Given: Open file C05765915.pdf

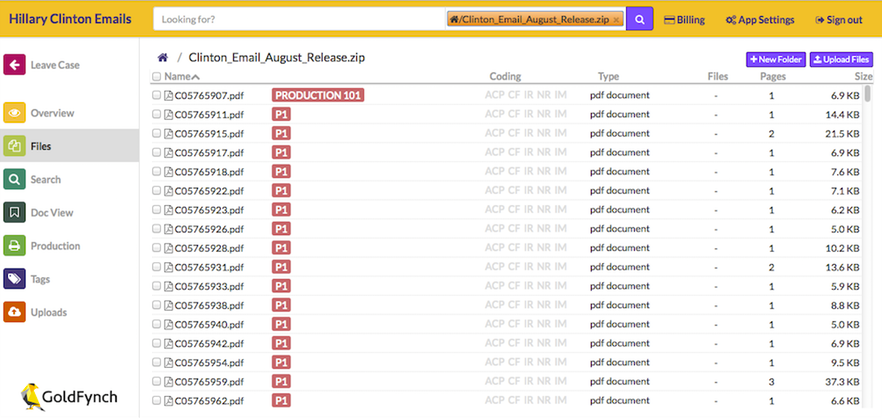Looking at the screenshot, I should [209, 134].
